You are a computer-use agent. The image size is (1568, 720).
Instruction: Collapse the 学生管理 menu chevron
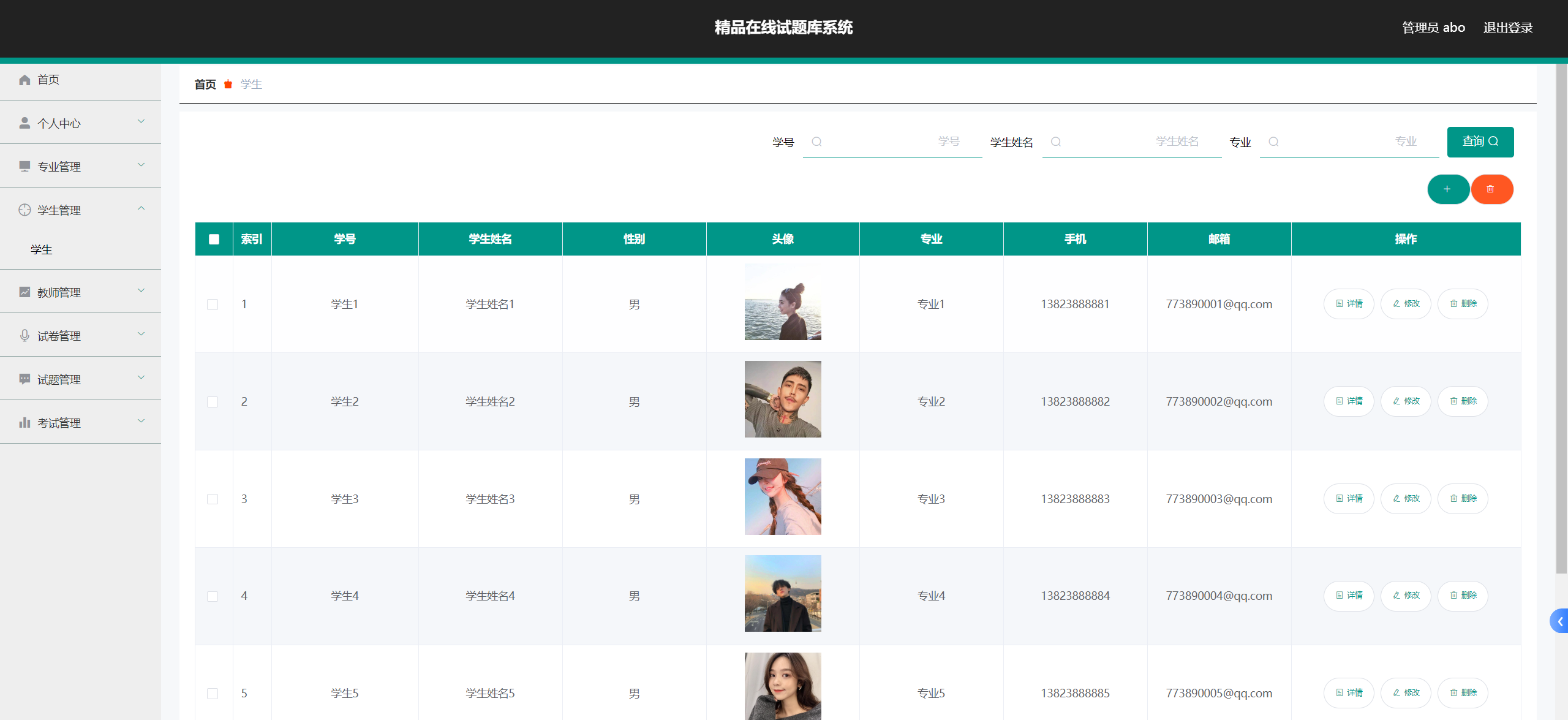pos(141,209)
